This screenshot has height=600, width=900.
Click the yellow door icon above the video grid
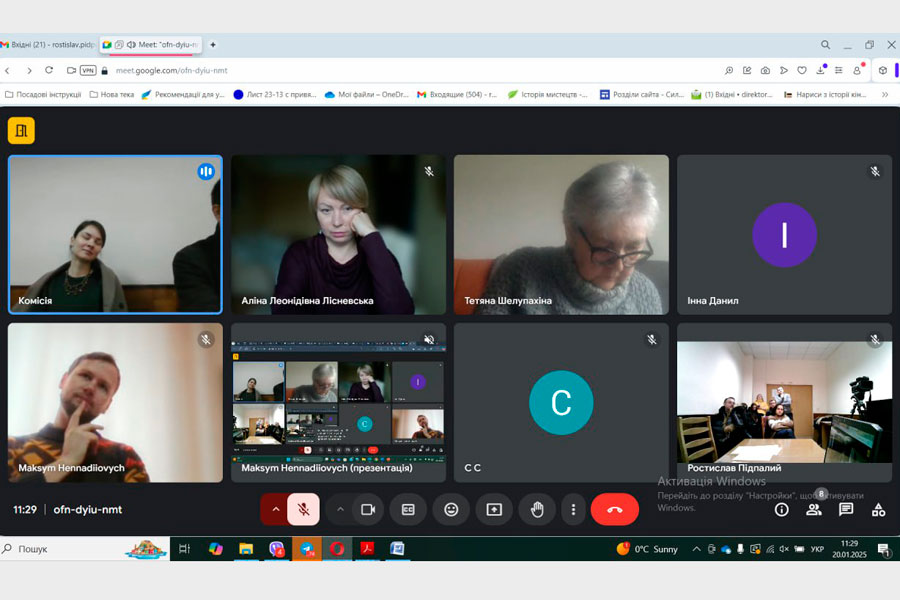coord(21,130)
